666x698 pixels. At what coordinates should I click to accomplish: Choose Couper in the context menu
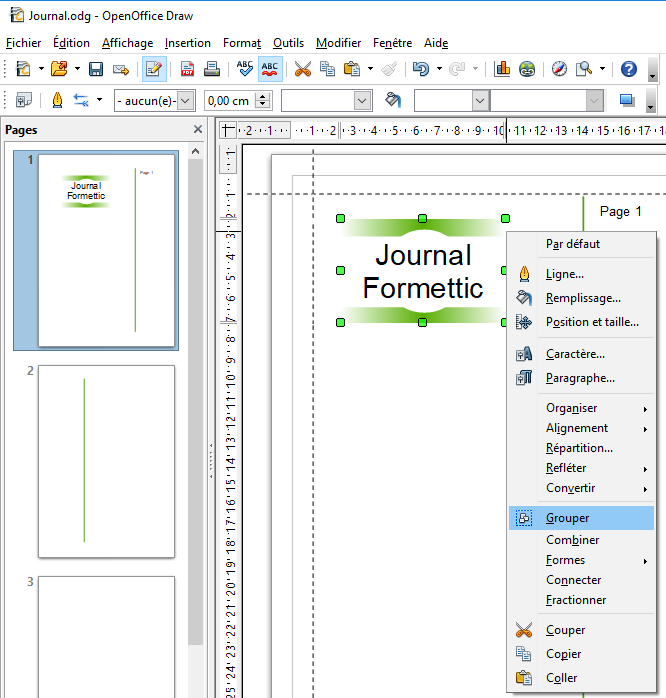coord(581,630)
